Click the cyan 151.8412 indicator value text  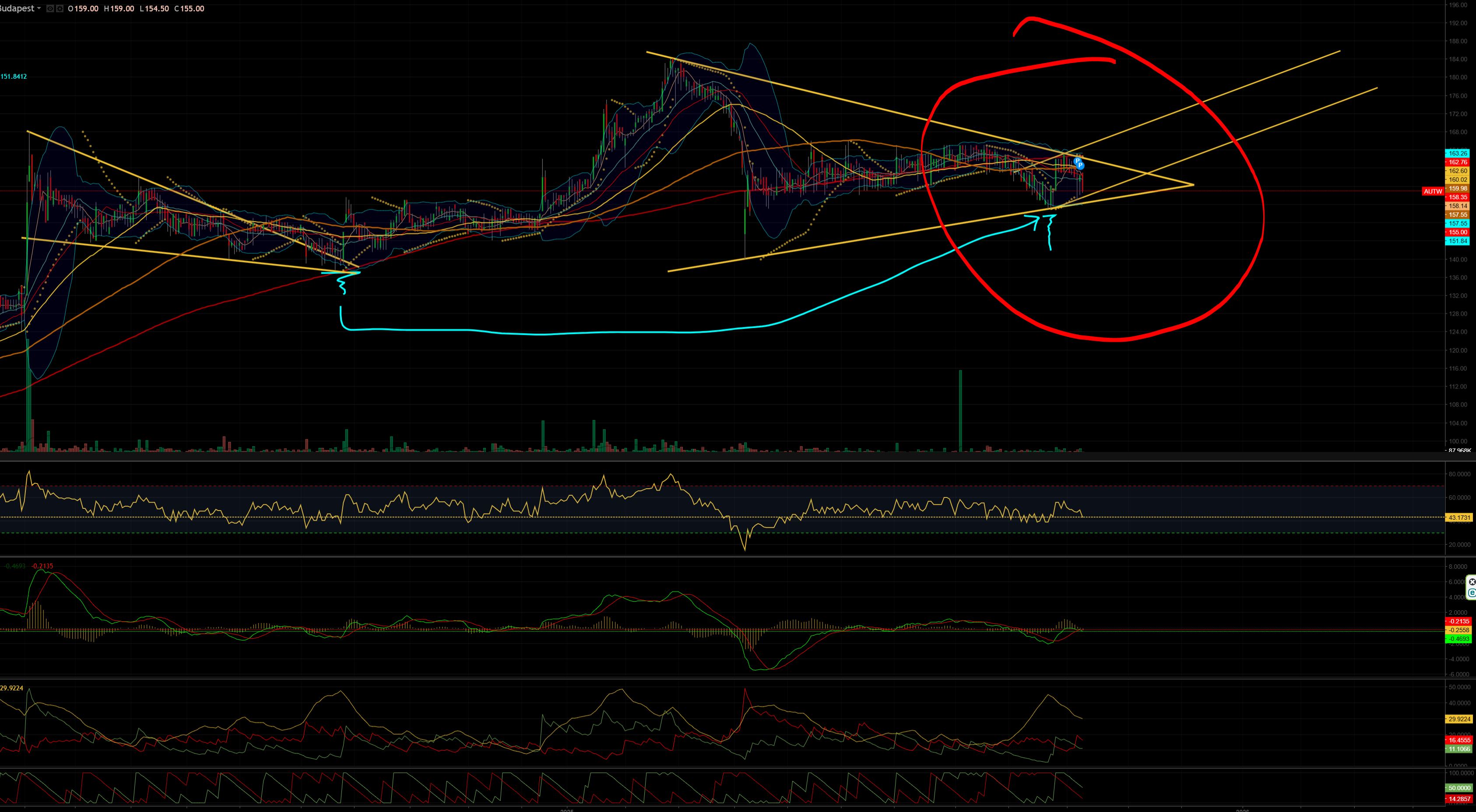[14, 77]
